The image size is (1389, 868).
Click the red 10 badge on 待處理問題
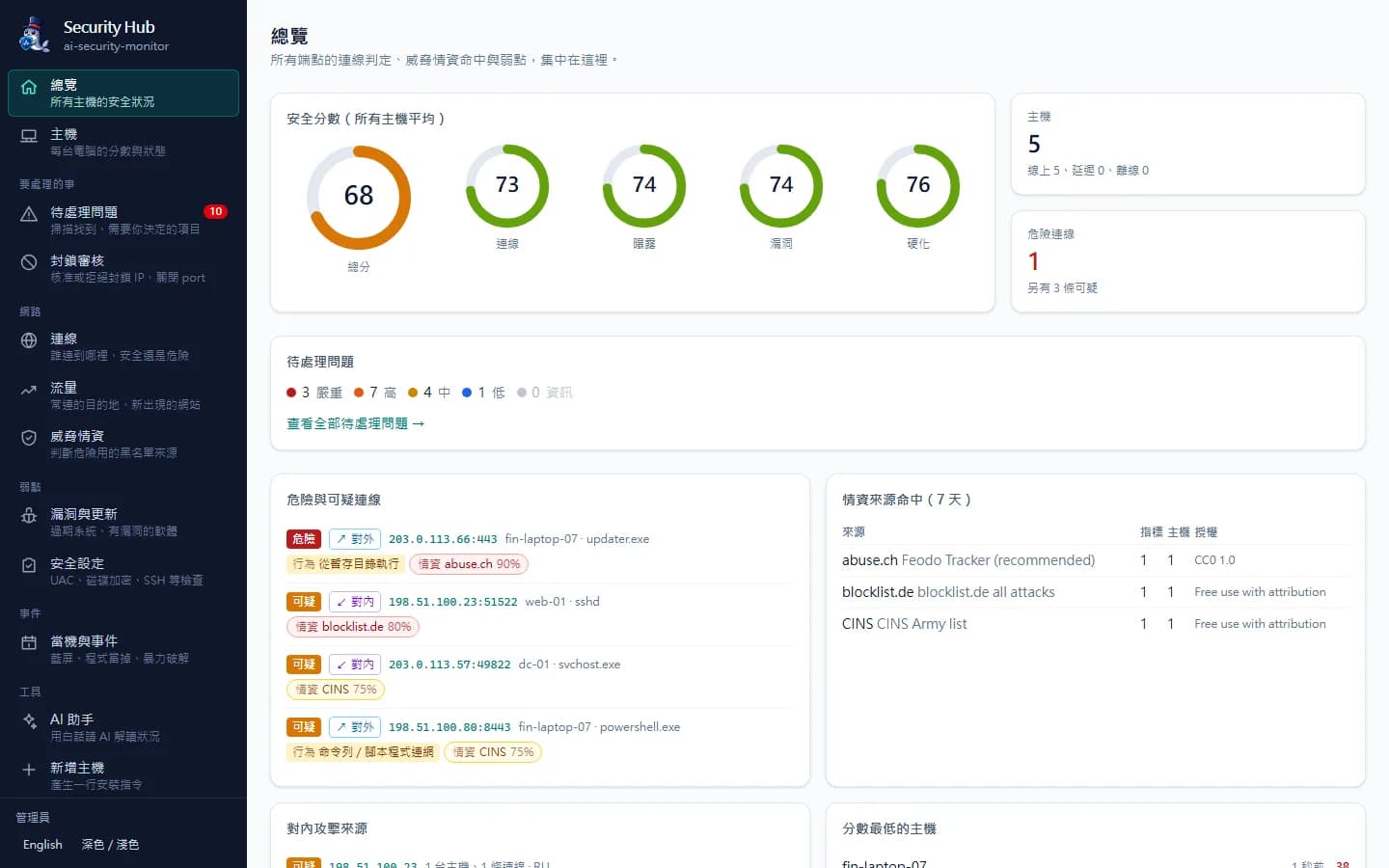(x=215, y=211)
